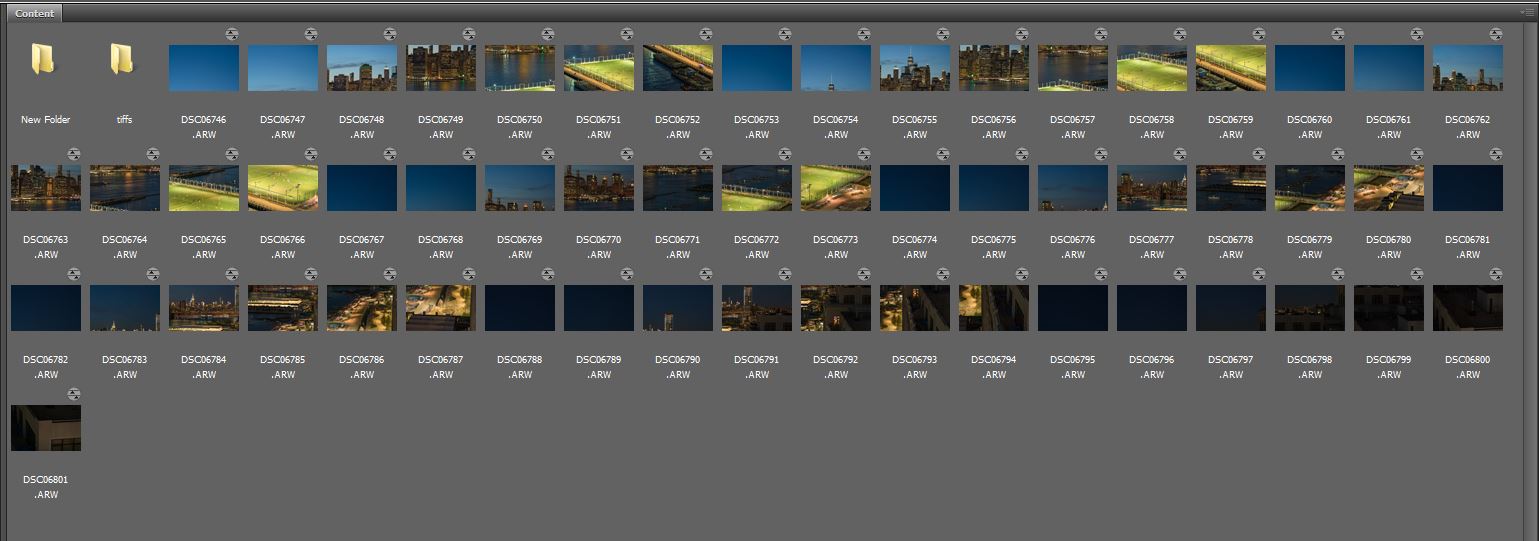Click the file name DSC06774.ARW

click(915, 247)
